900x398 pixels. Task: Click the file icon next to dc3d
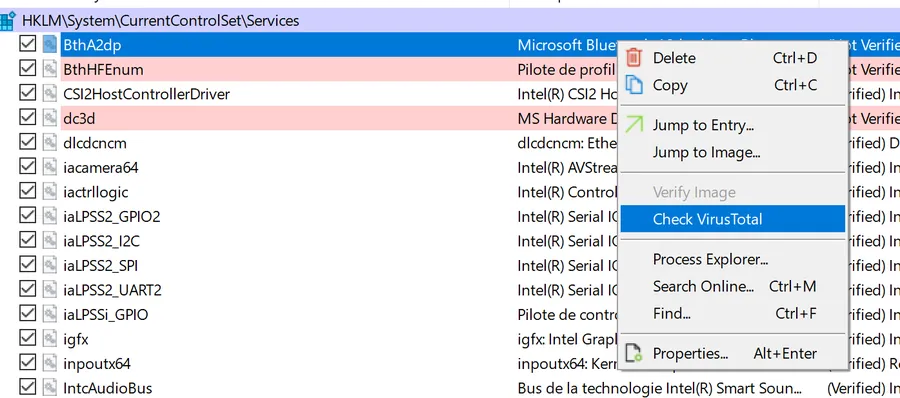click(x=50, y=118)
